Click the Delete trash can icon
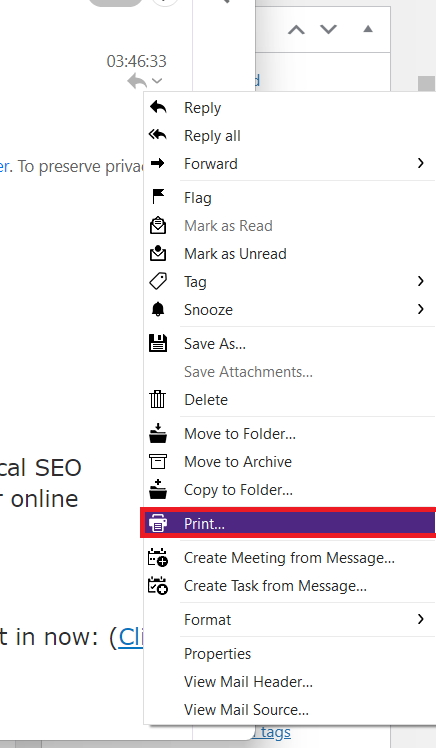The image size is (436, 748). [158, 399]
